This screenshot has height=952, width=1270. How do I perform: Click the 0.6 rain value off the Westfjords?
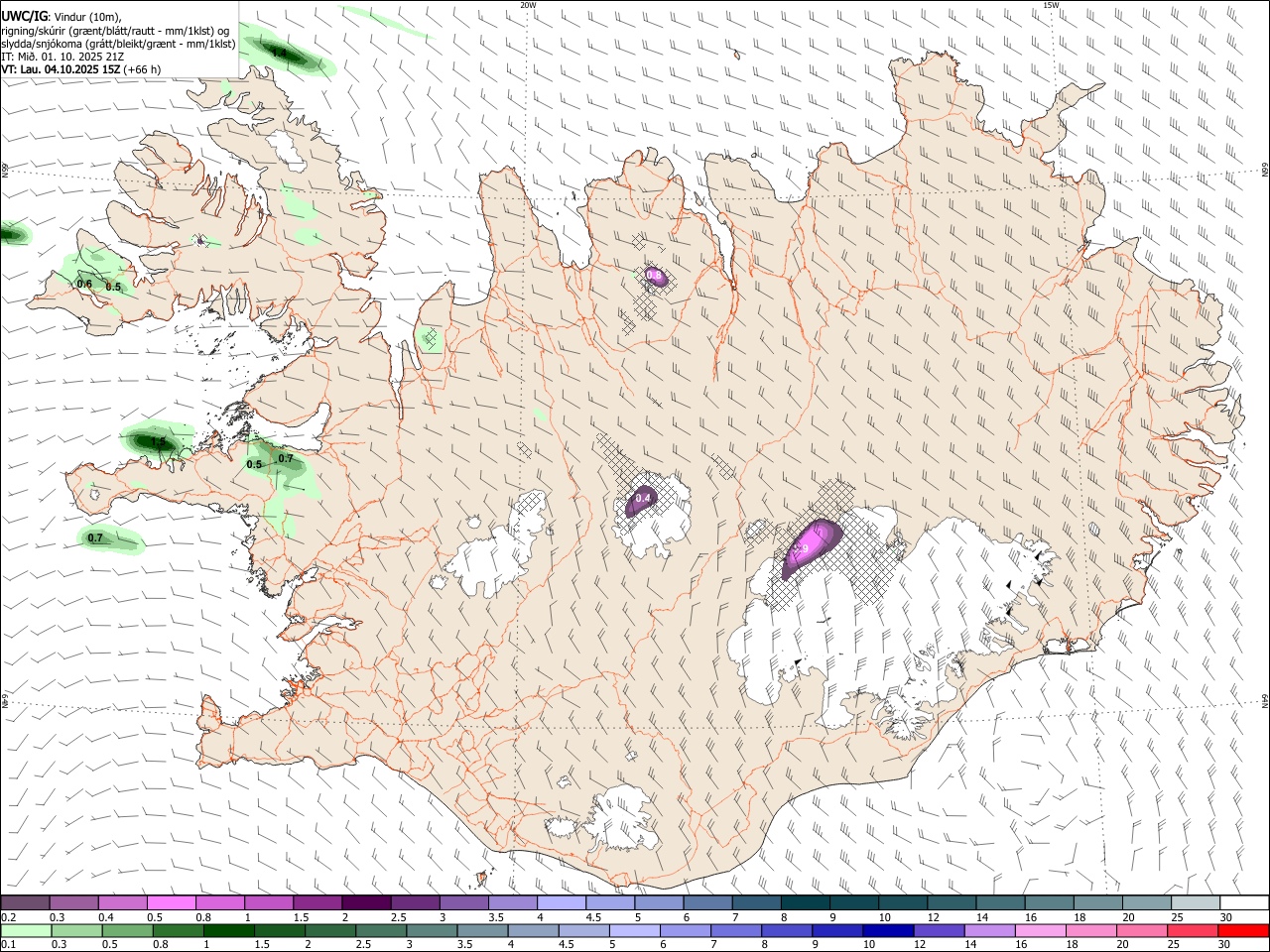tap(84, 285)
